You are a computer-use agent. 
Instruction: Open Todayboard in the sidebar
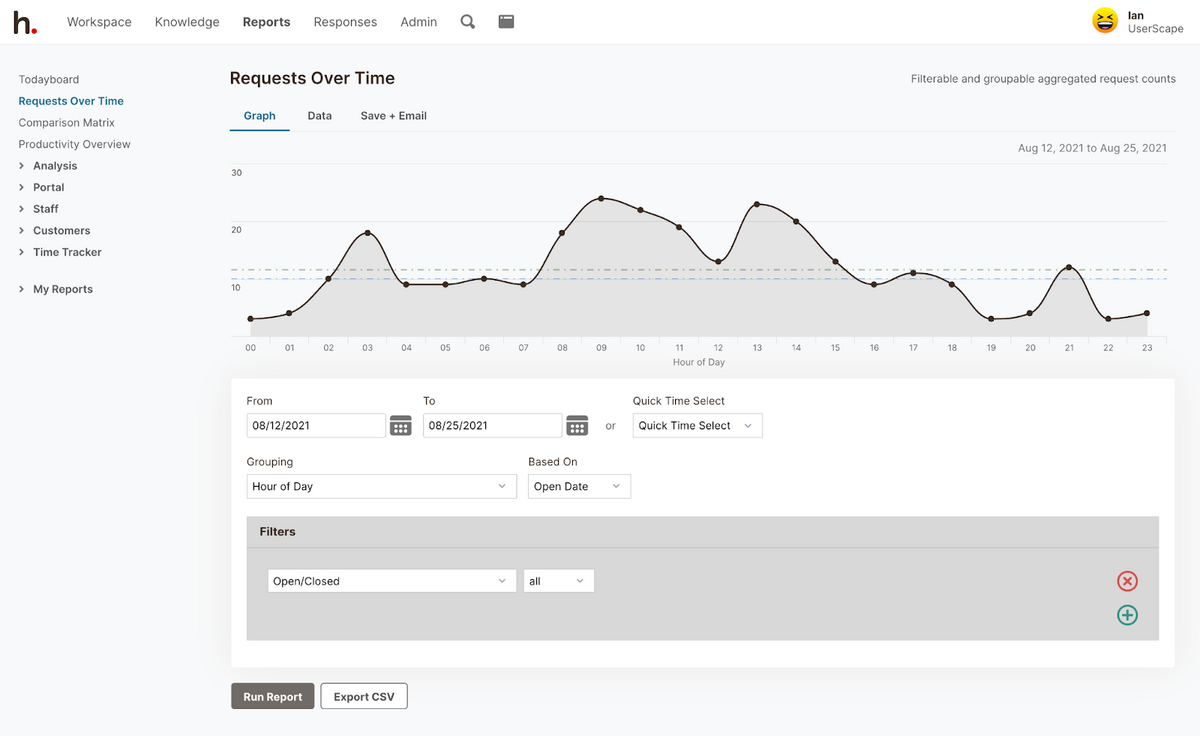click(x=49, y=79)
